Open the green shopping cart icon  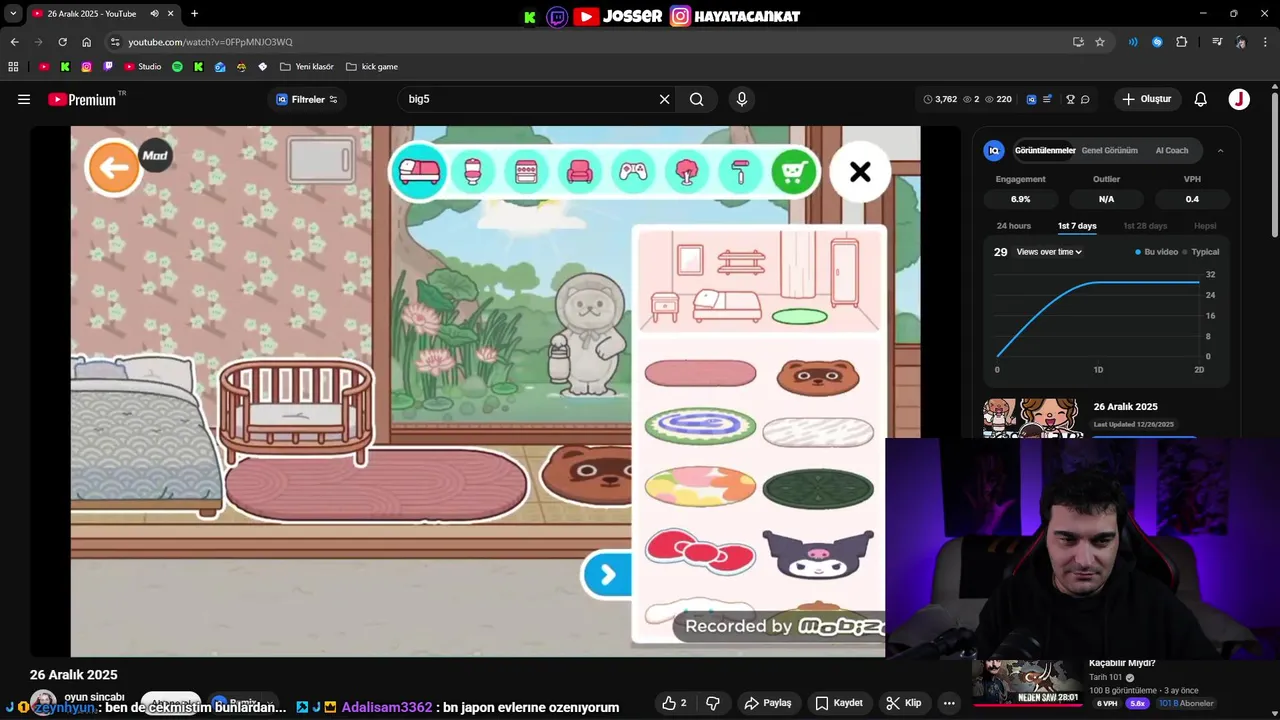(x=793, y=172)
